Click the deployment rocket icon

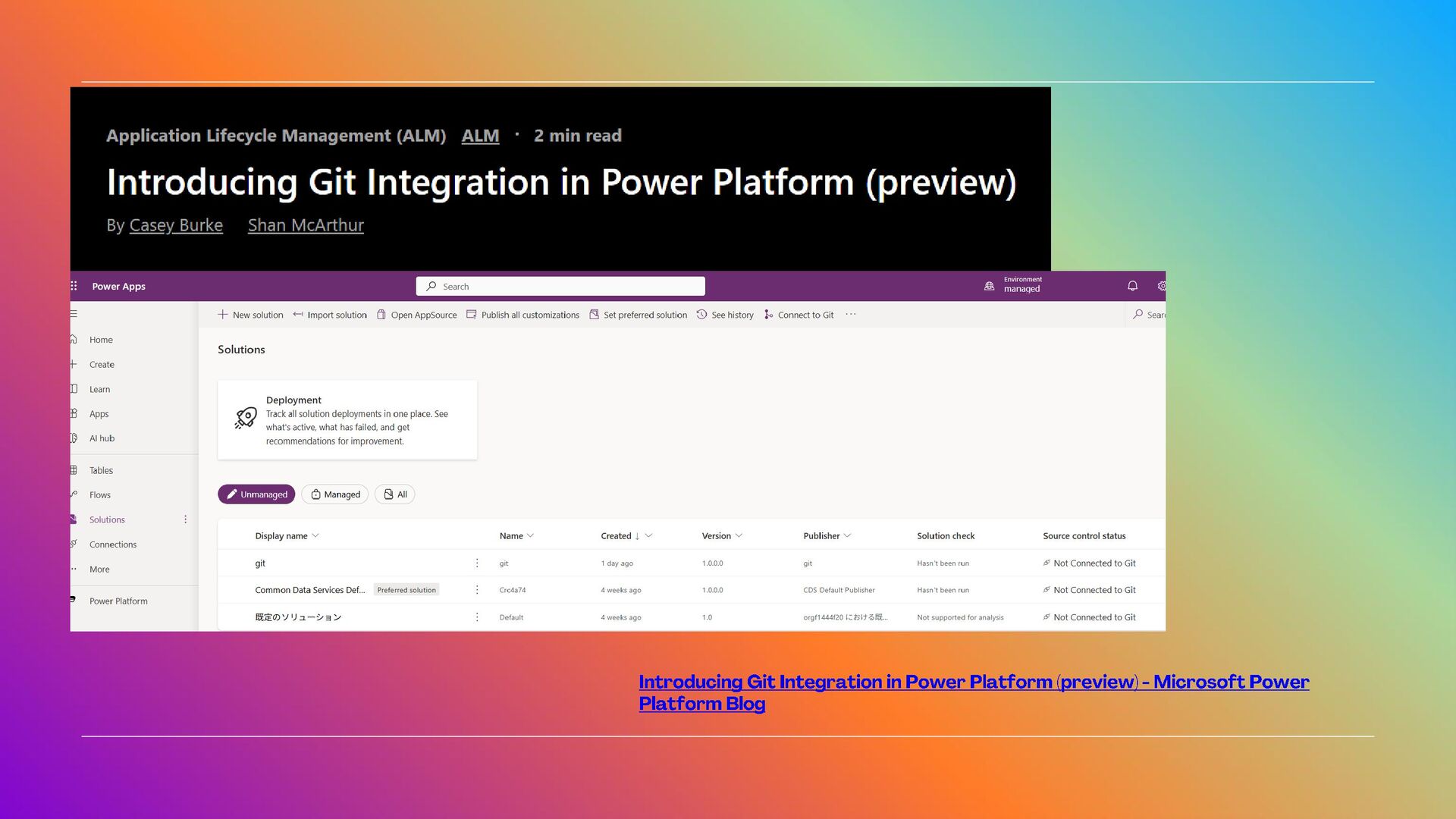(246, 419)
